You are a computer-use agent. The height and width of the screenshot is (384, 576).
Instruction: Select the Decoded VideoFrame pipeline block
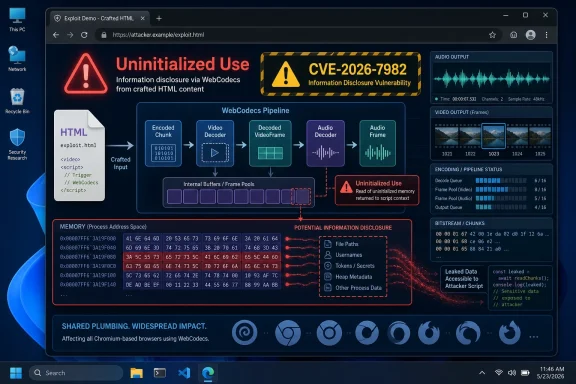pyautogui.click(x=270, y=143)
